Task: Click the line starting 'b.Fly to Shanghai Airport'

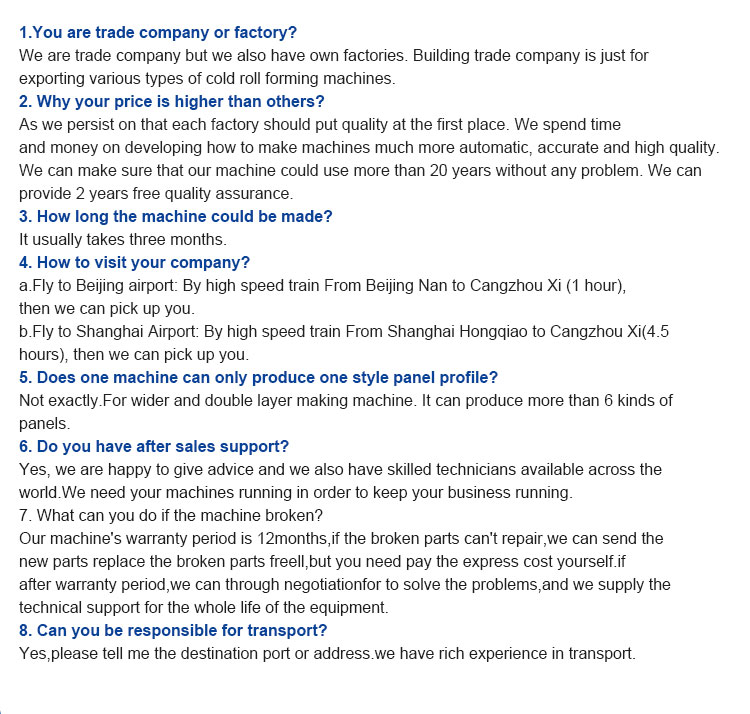Action: pos(344,331)
